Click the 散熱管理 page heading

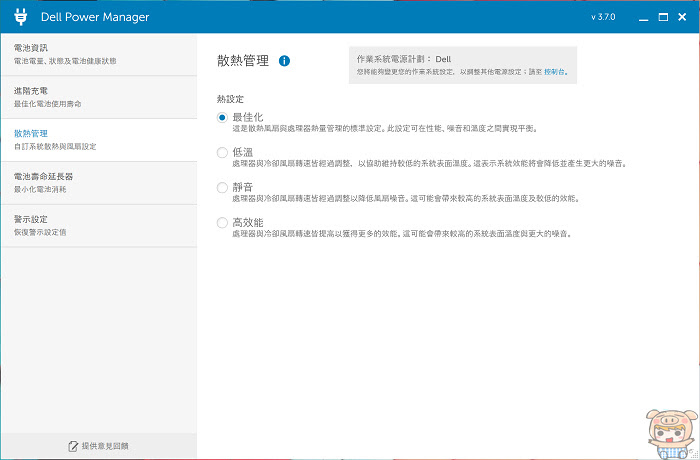click(x=243, y=61)
